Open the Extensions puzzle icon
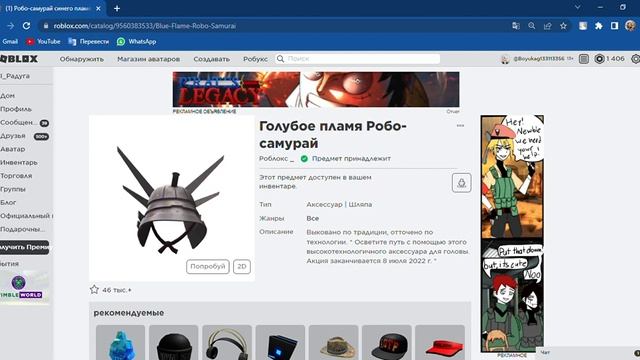The image size is (640, 360). (x=598, y=26)
